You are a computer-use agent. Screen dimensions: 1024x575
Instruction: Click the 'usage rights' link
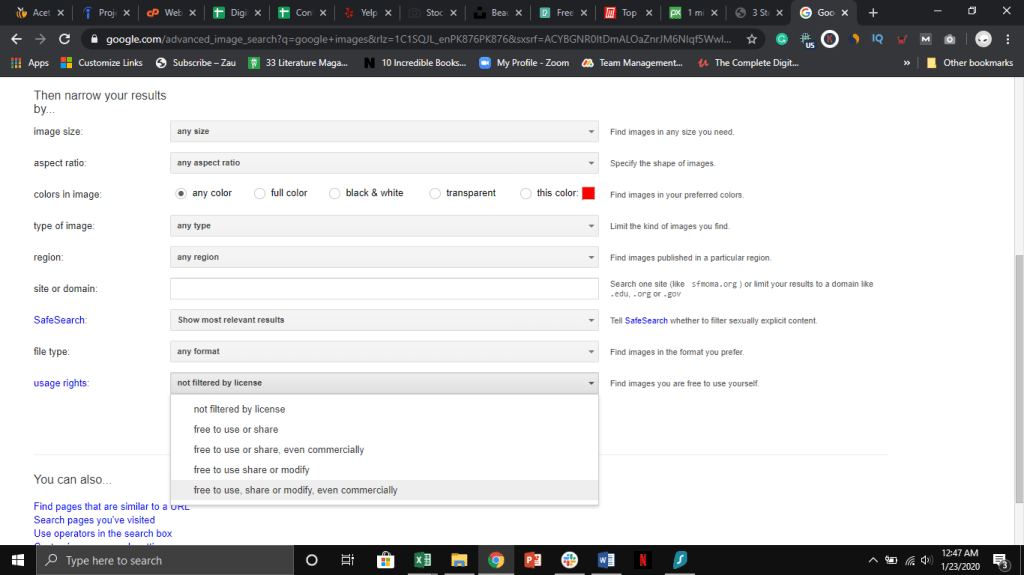coord(61,383)
